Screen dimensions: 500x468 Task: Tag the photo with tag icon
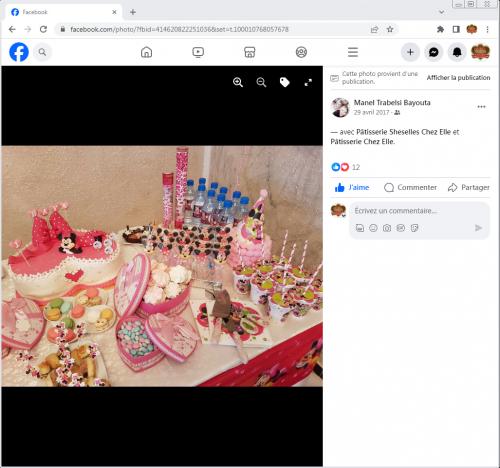(284, 82)
